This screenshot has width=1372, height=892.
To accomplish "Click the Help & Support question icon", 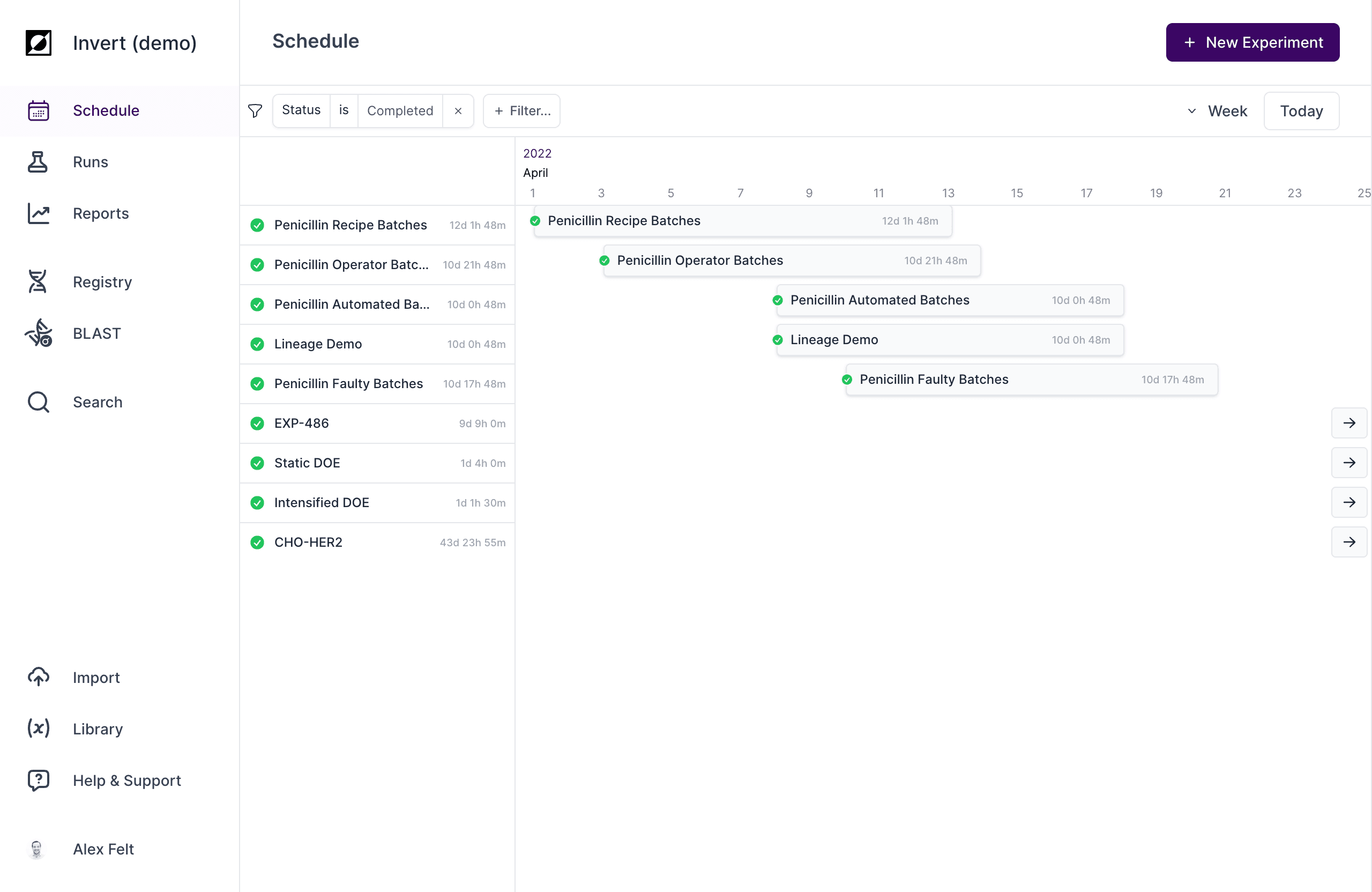I will [x=39, y=780].
